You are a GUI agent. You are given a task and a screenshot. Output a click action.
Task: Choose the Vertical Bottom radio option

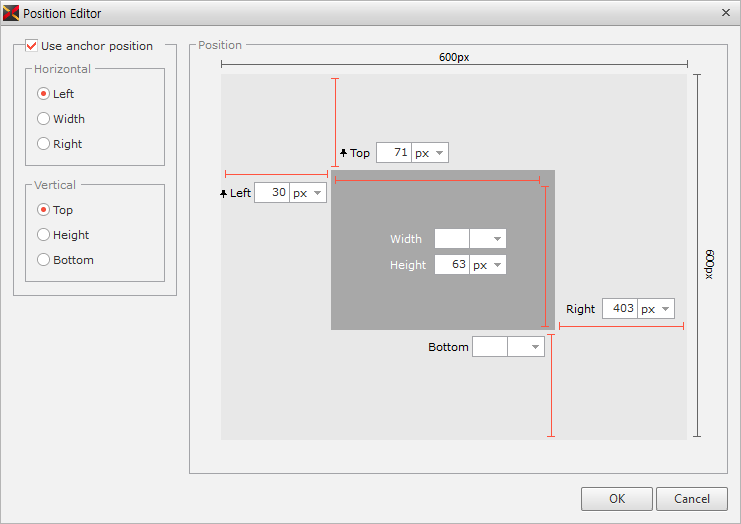click(43, 260)
